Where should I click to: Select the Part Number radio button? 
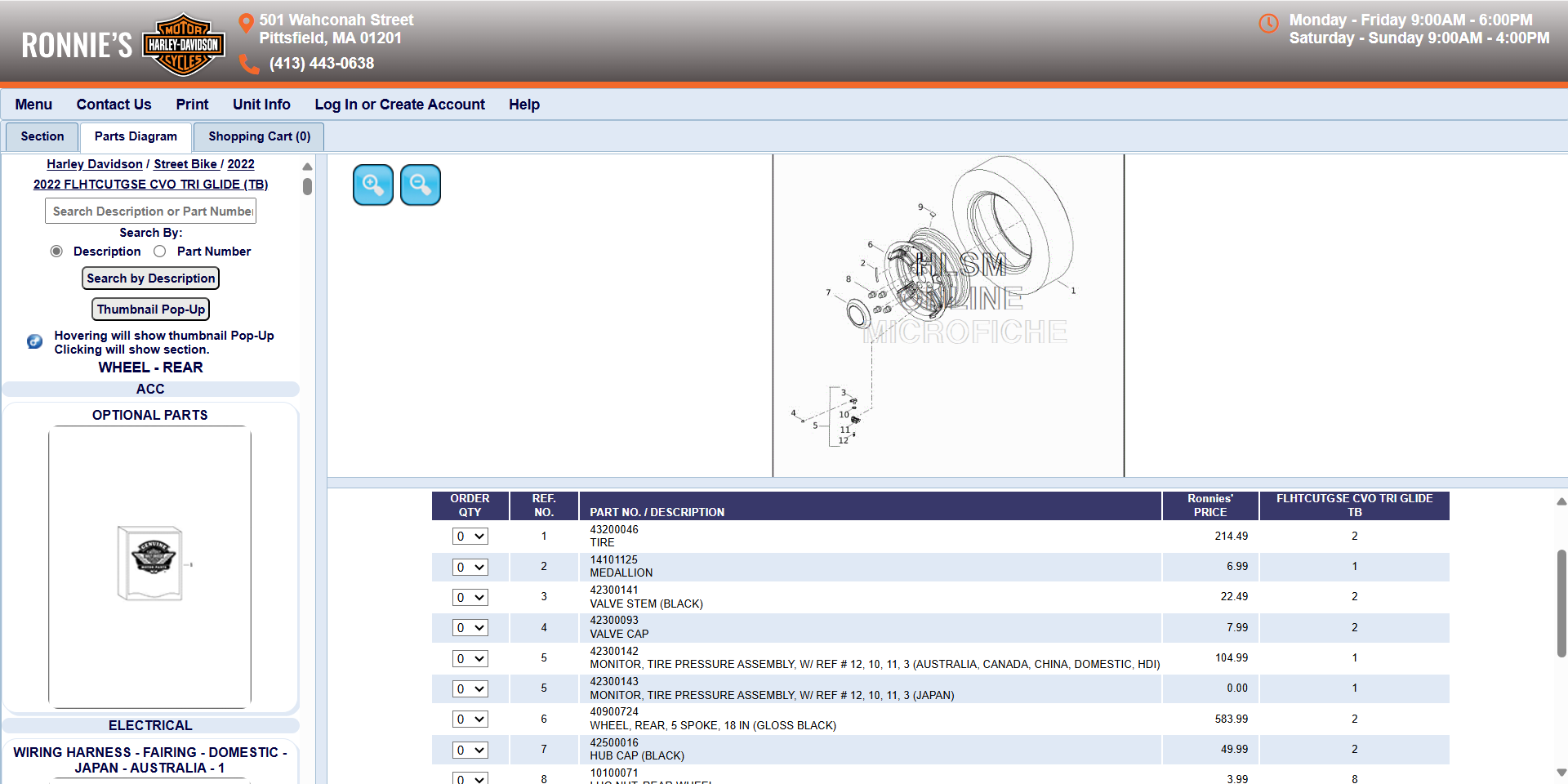[x=160, y=252]
